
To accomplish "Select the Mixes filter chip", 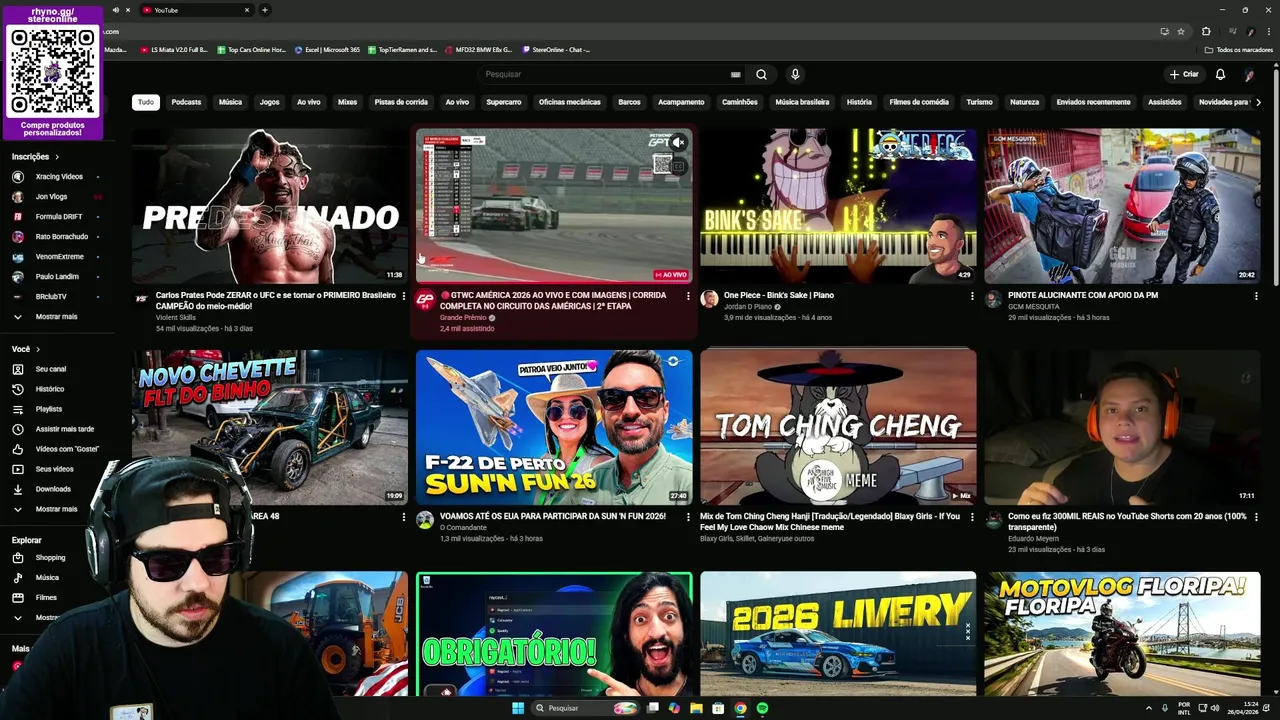I will [347, 102].
